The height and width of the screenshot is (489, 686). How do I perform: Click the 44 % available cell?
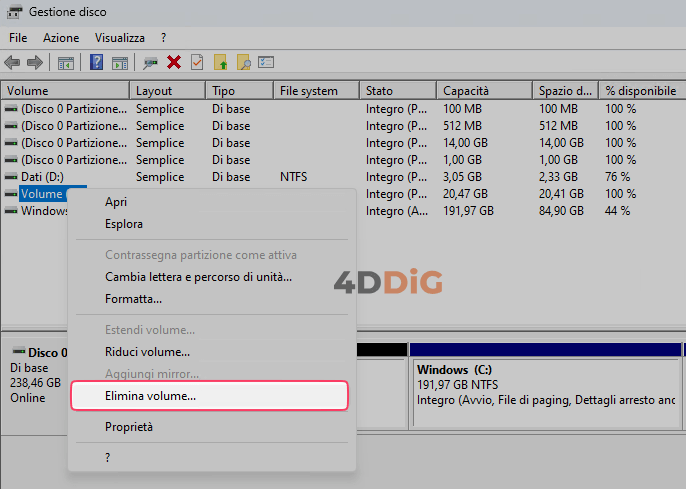[x=617, y=211]
